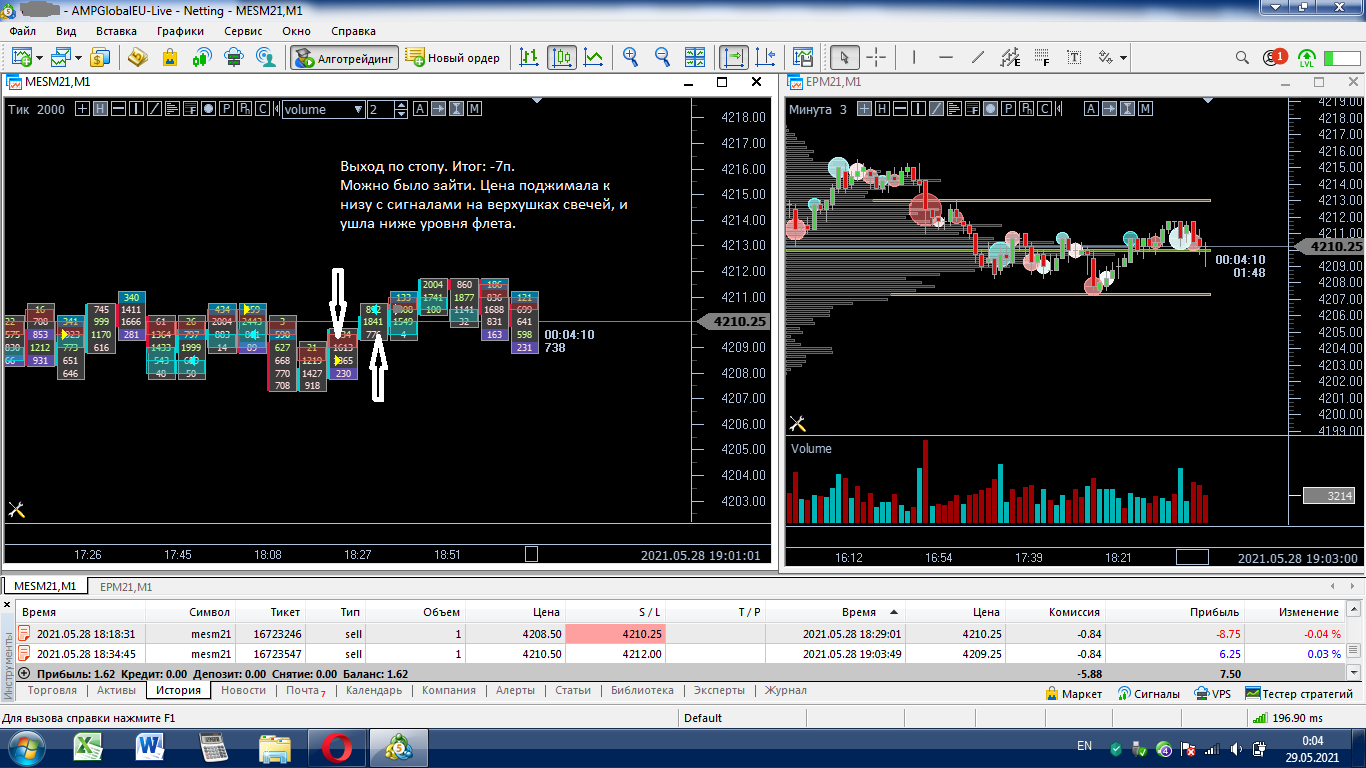This screenshot has height=768, width=1366.
Task: Open Windows Explorer folder on taskbar
Action: coord(274,746)
